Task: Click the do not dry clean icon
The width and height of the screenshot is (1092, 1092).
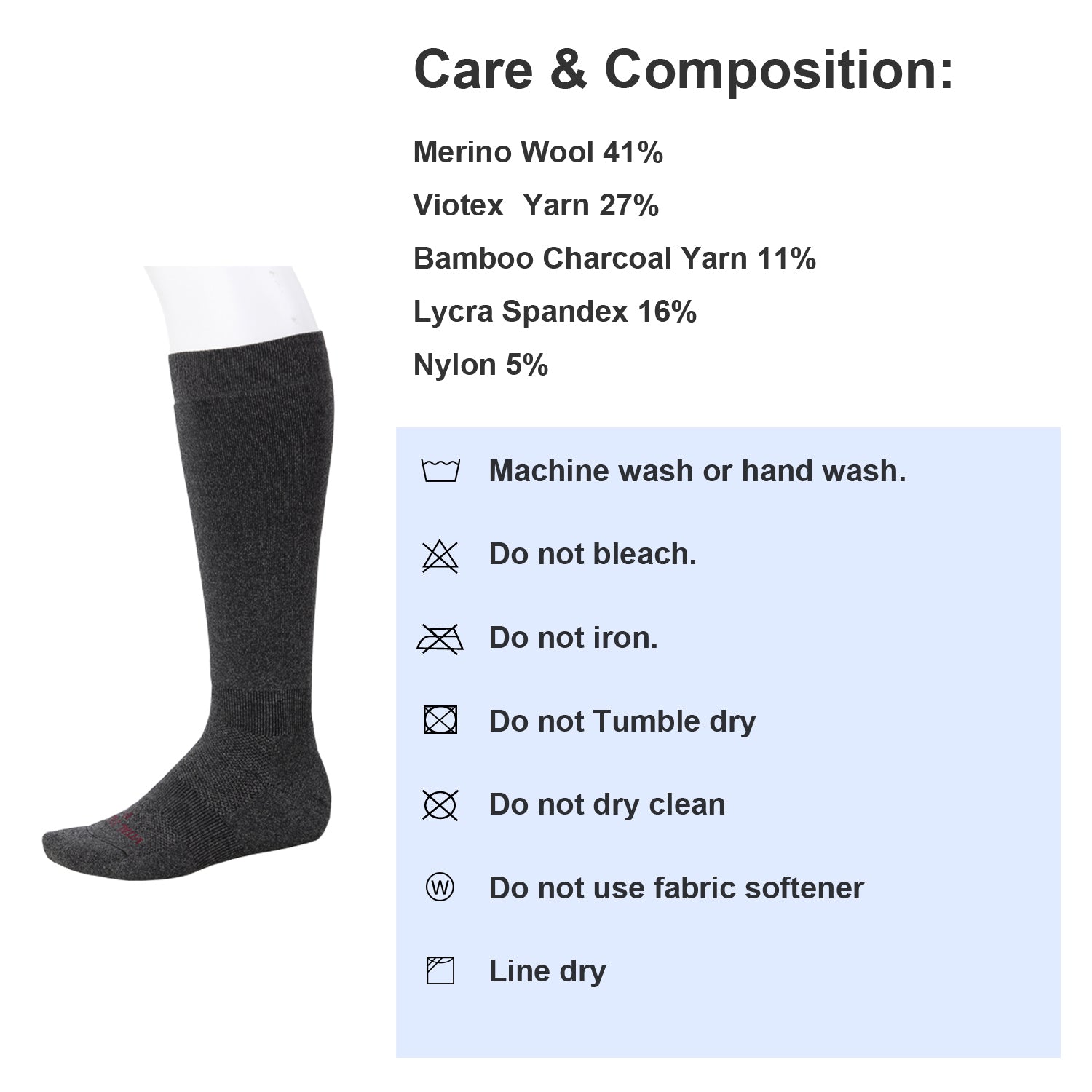Action: [x=440, y=804]
